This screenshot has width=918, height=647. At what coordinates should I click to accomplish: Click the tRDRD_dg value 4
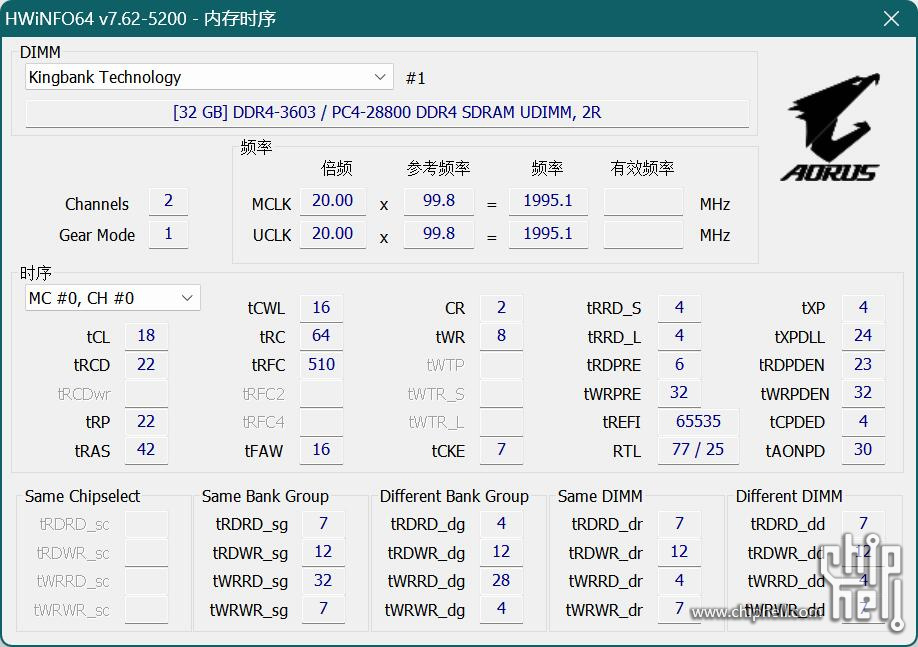[501, 523]
